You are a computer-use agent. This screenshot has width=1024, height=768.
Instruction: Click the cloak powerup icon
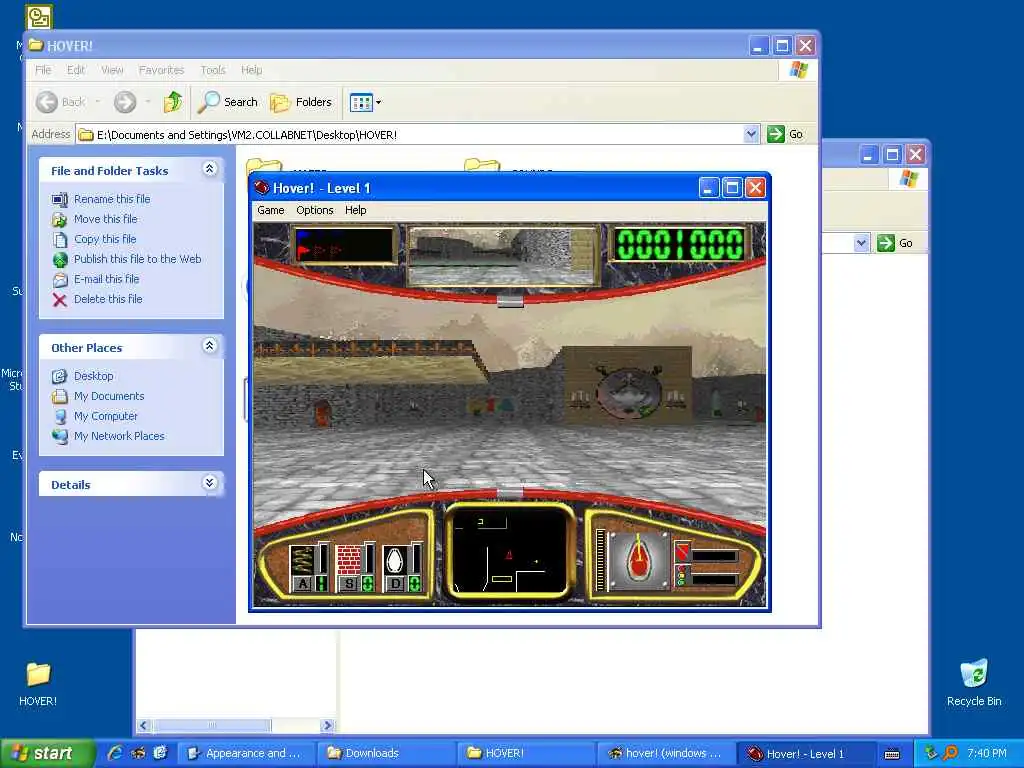[395, 560]
